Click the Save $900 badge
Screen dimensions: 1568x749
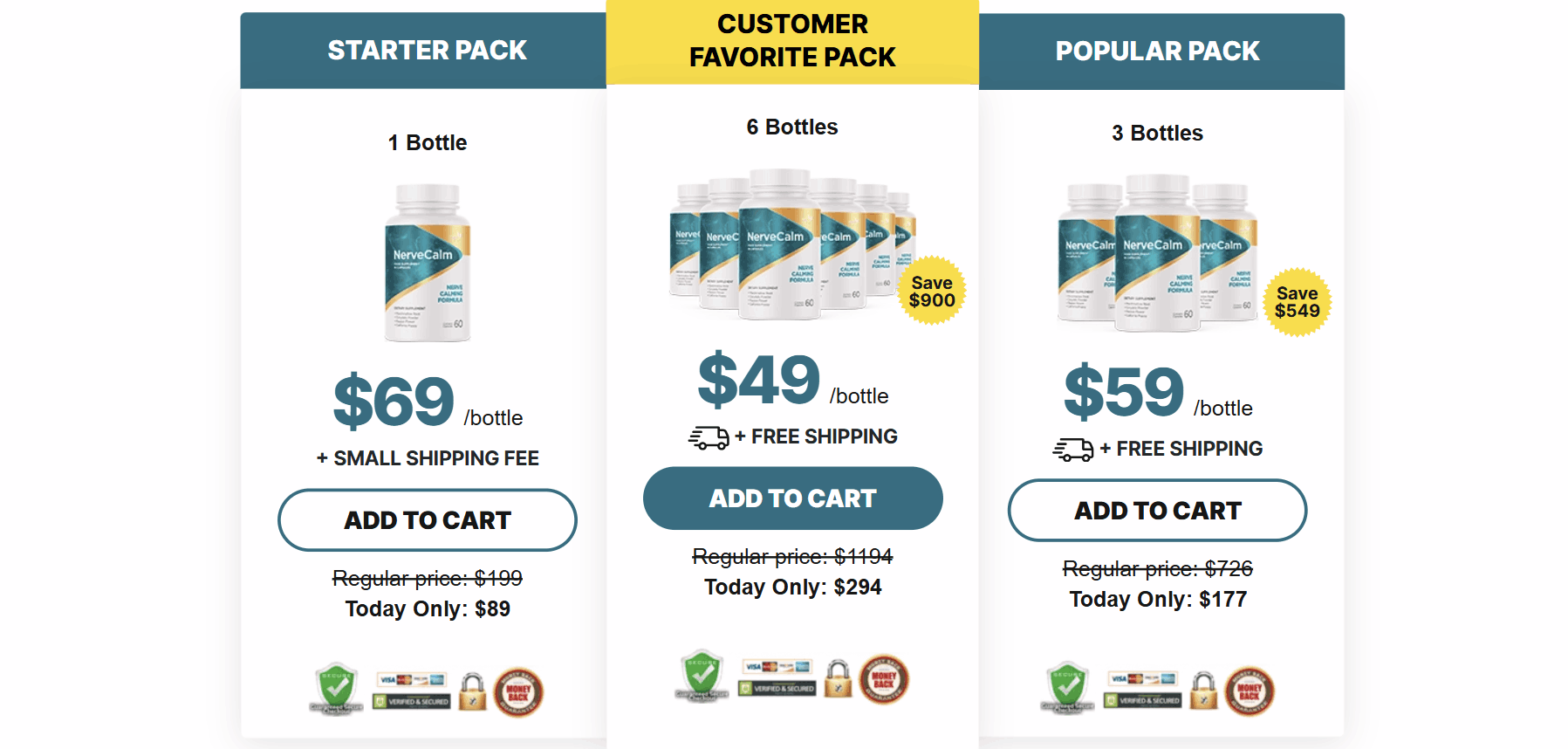click(932, 291)
